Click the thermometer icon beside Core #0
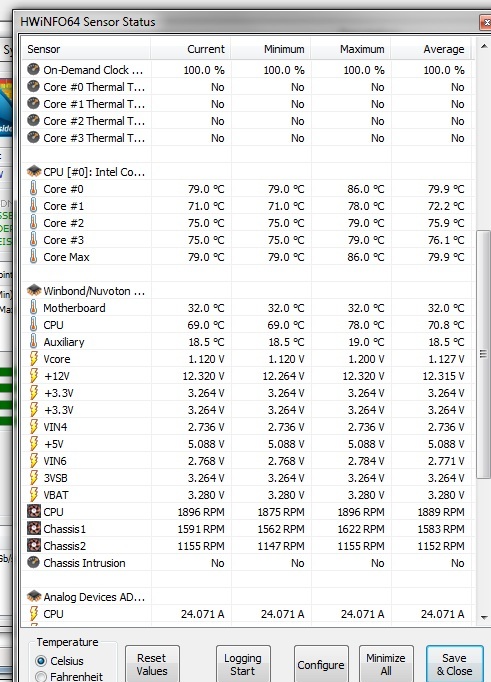Viewport: 491px width, 682px height. coord(33,189)
